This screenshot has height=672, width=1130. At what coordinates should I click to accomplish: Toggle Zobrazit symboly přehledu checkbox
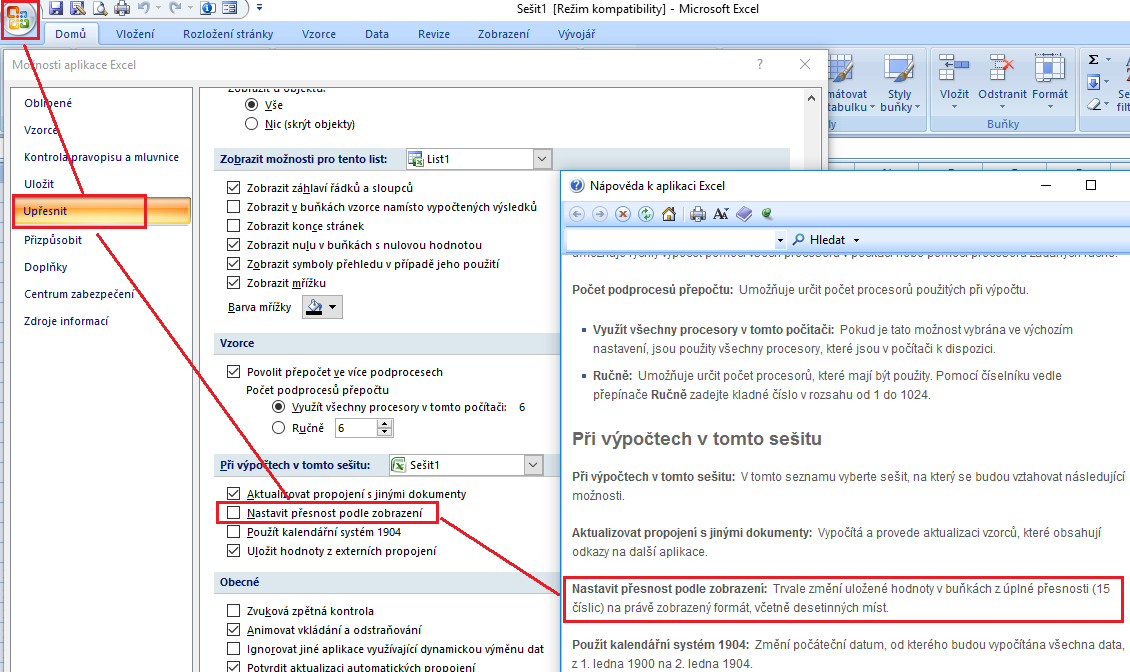tap(233, 264)
